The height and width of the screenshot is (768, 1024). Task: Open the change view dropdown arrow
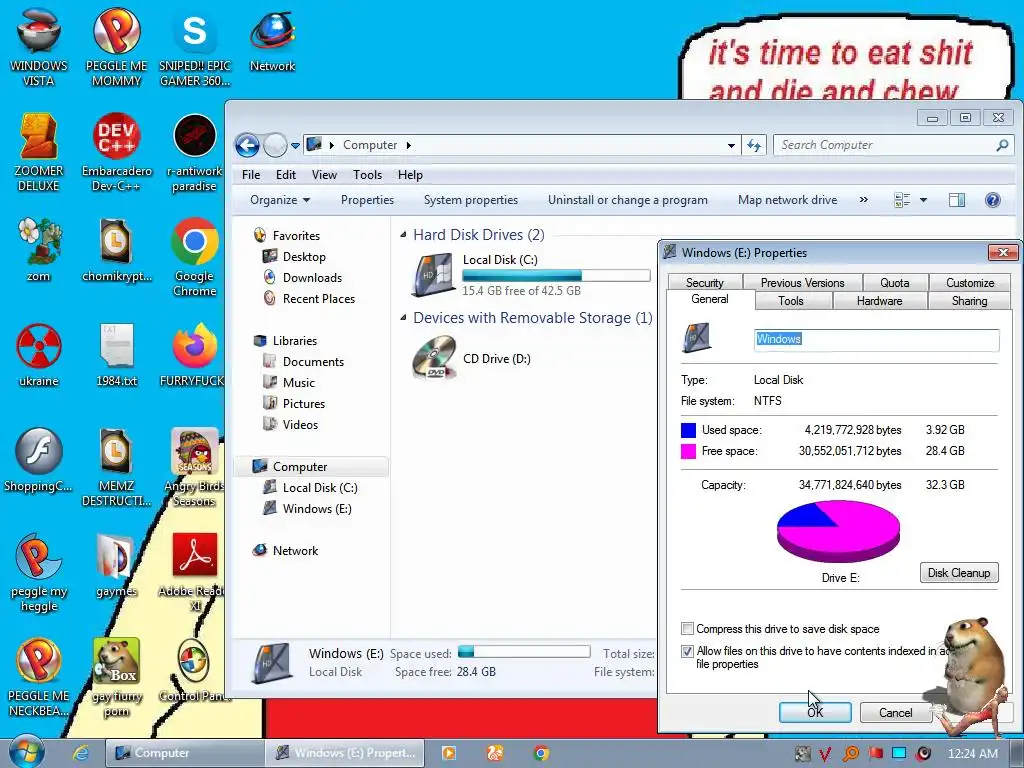pos(923,200)
